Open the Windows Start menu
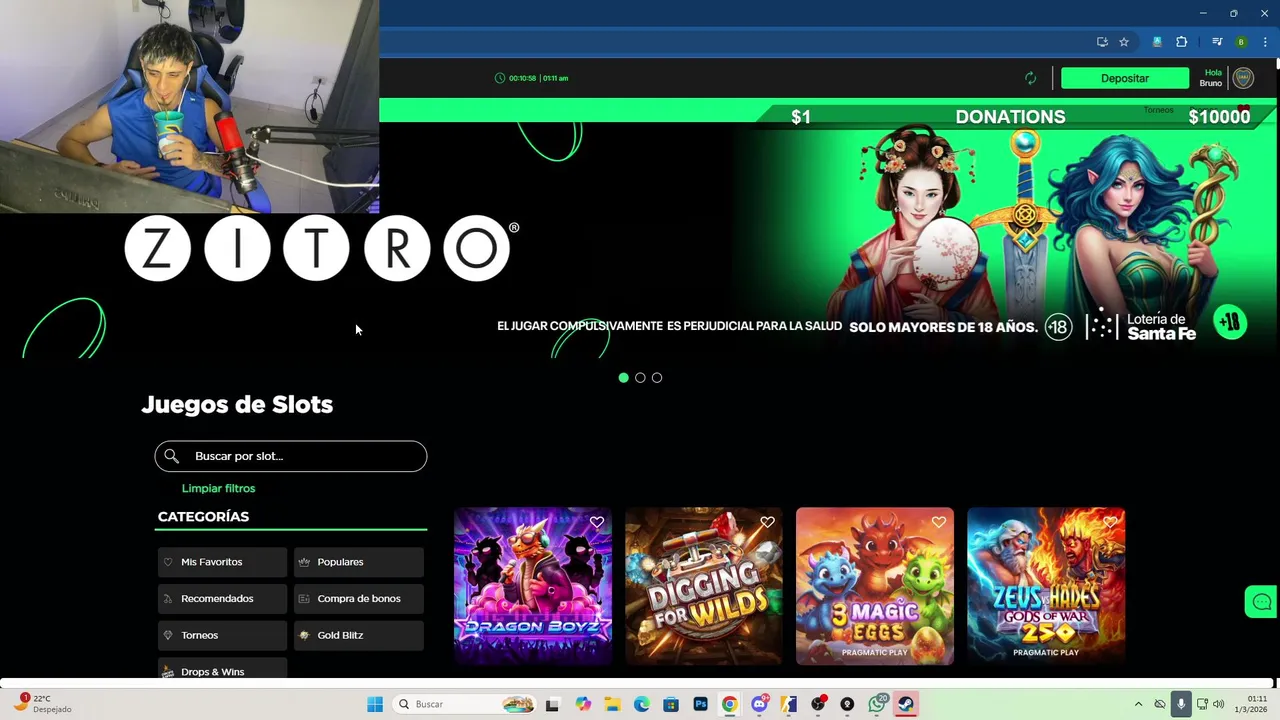1280x720 pixels. pos(375,704)
